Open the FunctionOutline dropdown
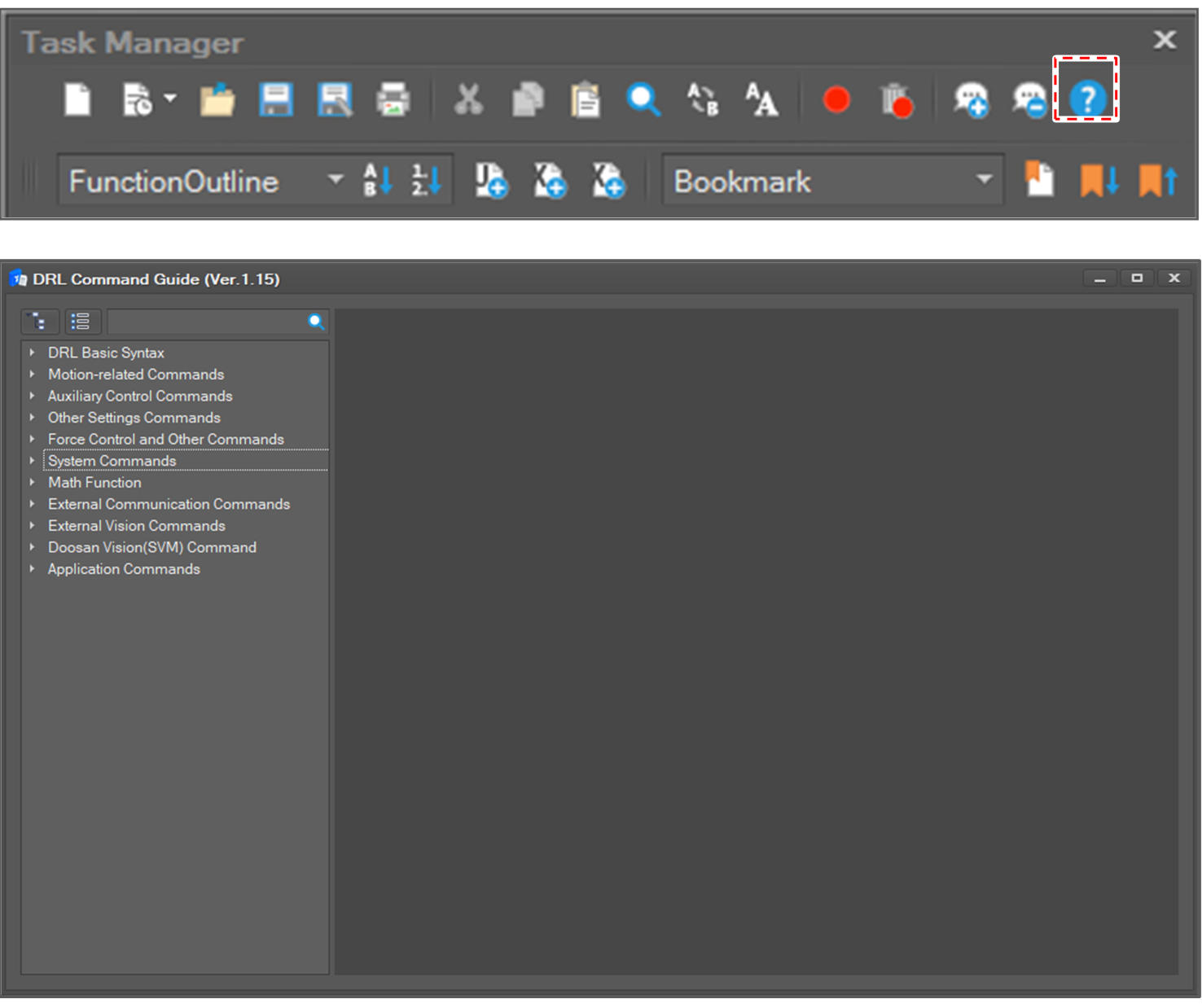Viewport: 1202px width, 1008px height. [335, 180]
